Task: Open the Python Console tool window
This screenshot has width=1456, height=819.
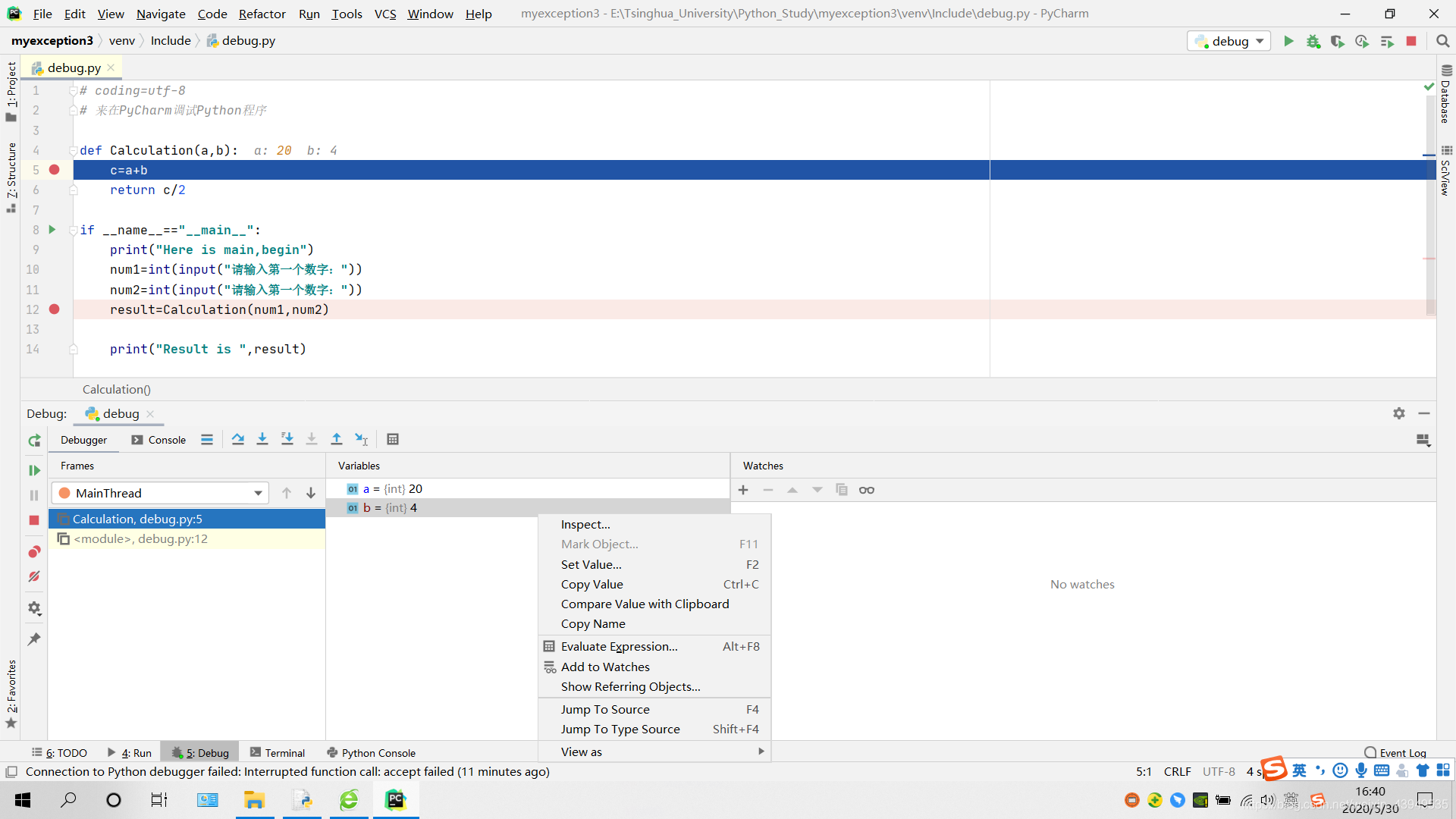Action: 371,753
